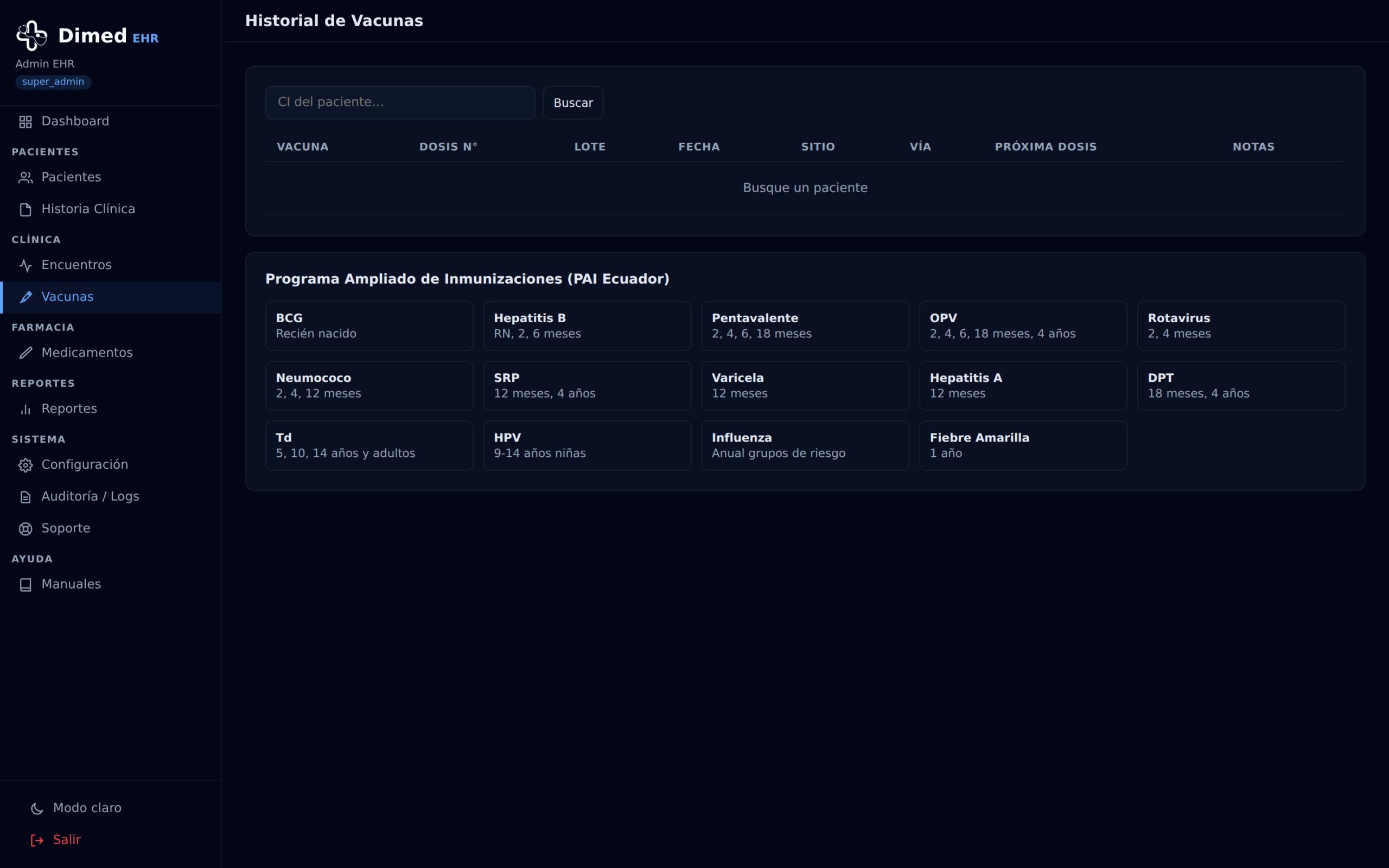The image size is (1389, 868).
Task: Click the Auditoría / Logs file icon
Action: pyautogui.click(x=26, y=497)
